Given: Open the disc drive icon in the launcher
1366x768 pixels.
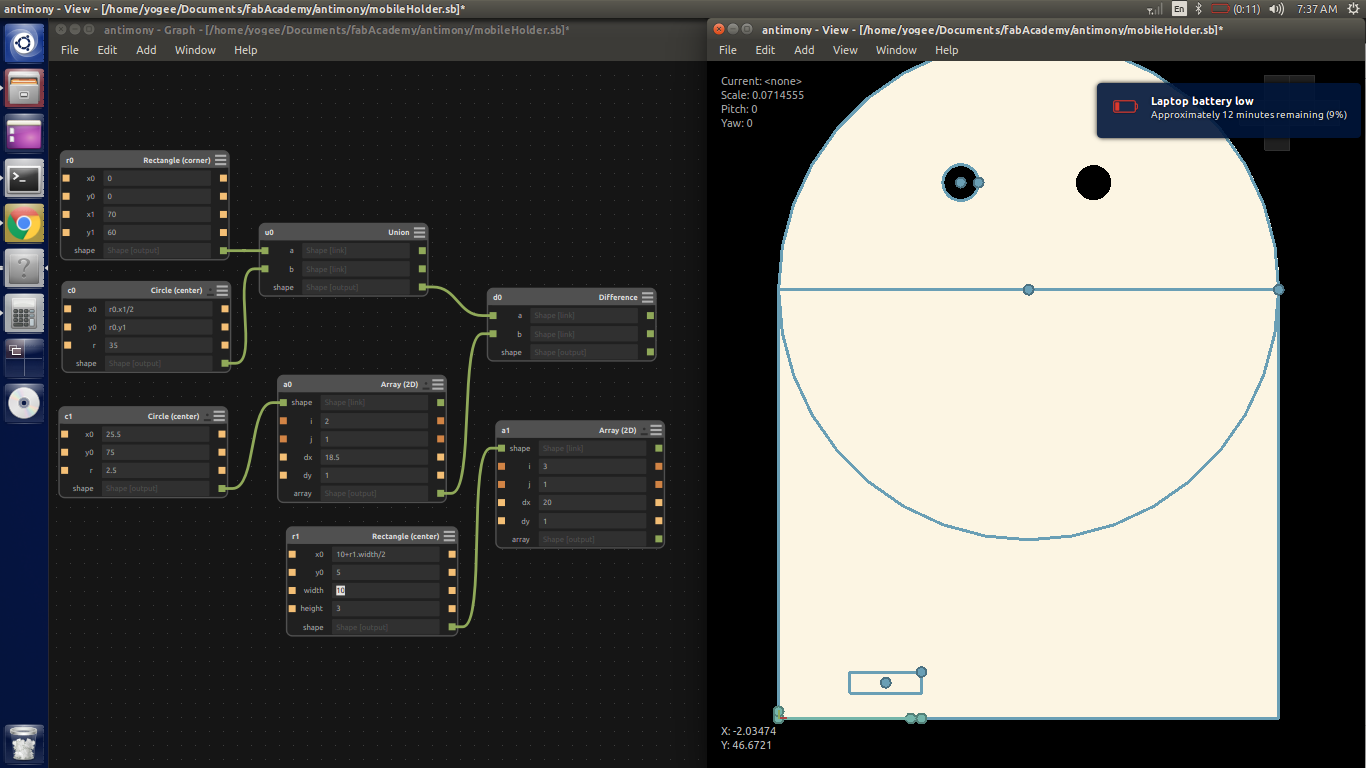Looking at the screenshot, I should (x=24, y=403).
